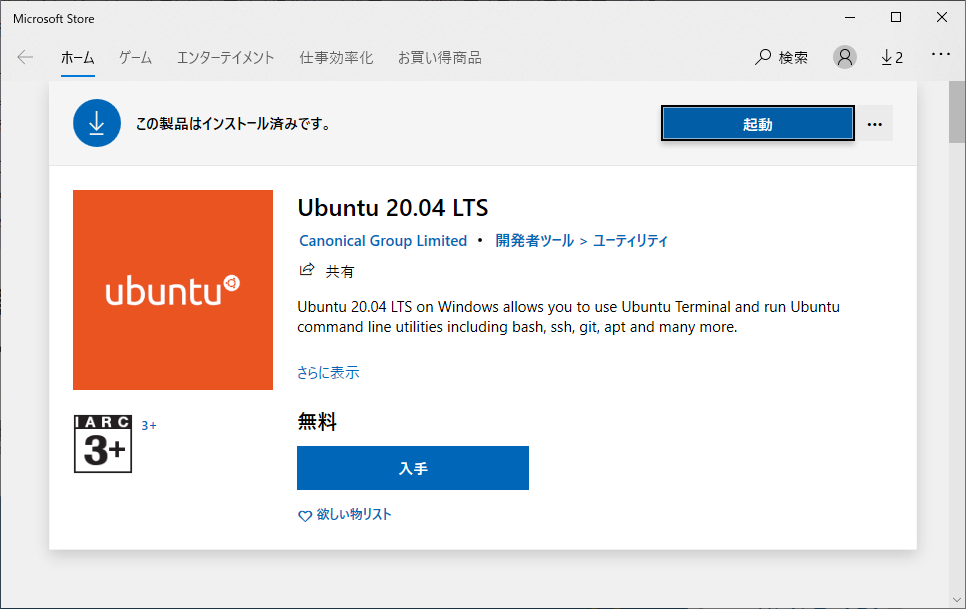Image resolution: width=966 pixels, height=609 pixels.
Task: Click the share icon beside 共有
Action: click(307, 270)
